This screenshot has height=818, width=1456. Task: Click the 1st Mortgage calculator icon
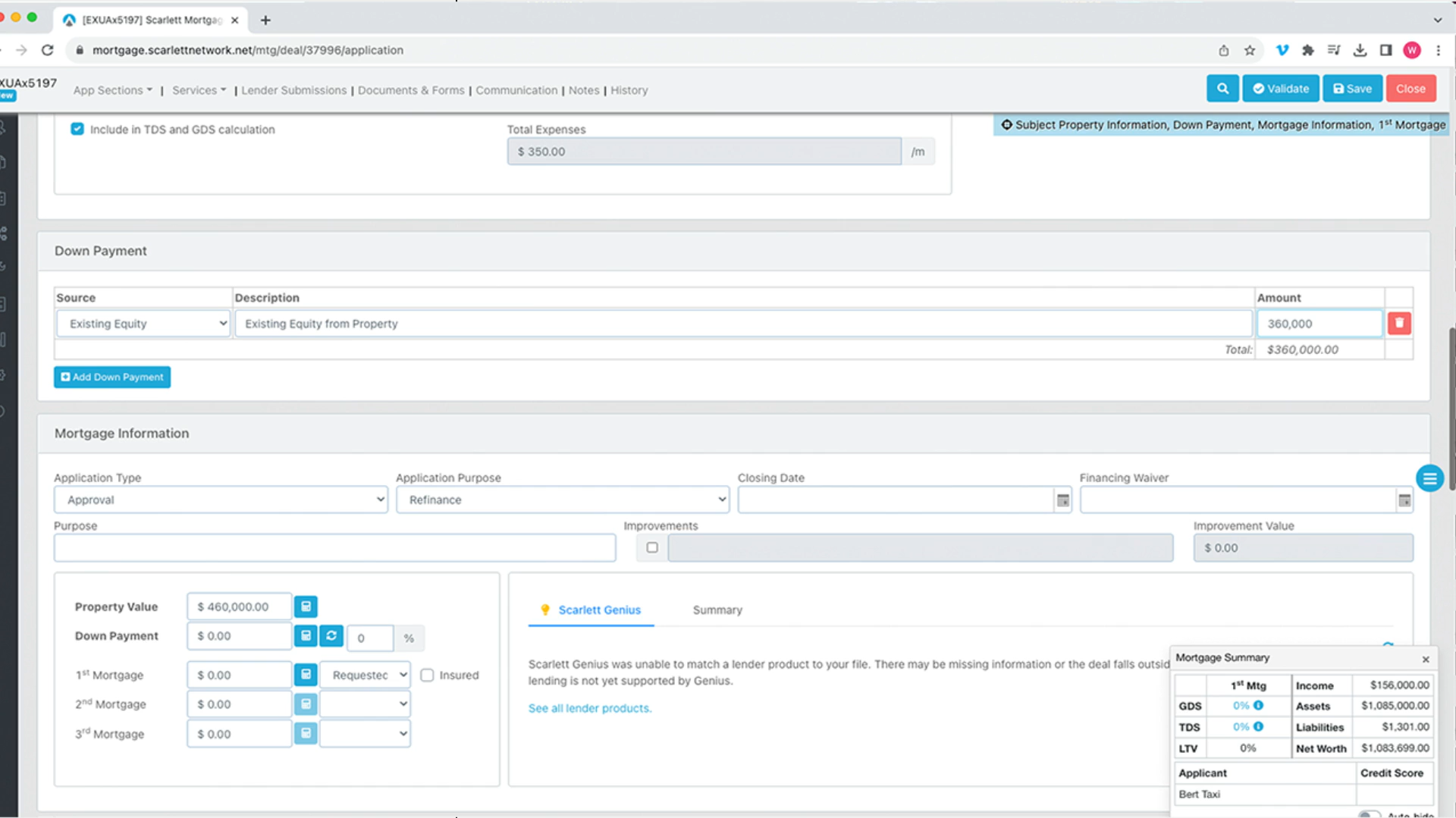[306, 675]
